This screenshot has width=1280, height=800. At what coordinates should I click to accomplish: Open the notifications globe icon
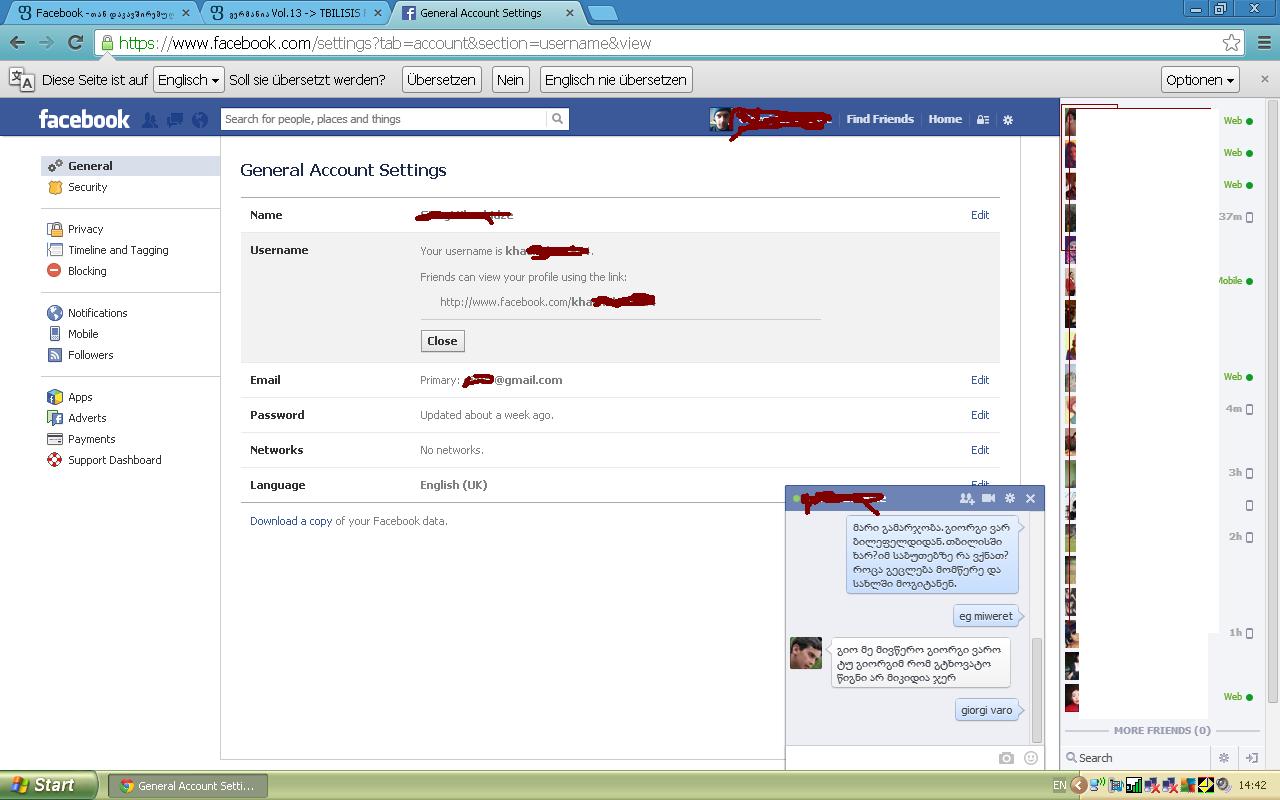coord(200,120)
